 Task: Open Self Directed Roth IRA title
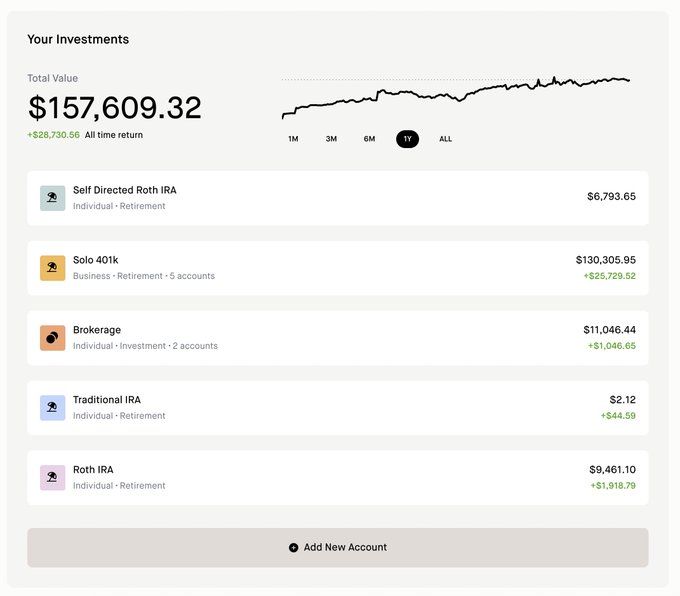pos(124,190)
